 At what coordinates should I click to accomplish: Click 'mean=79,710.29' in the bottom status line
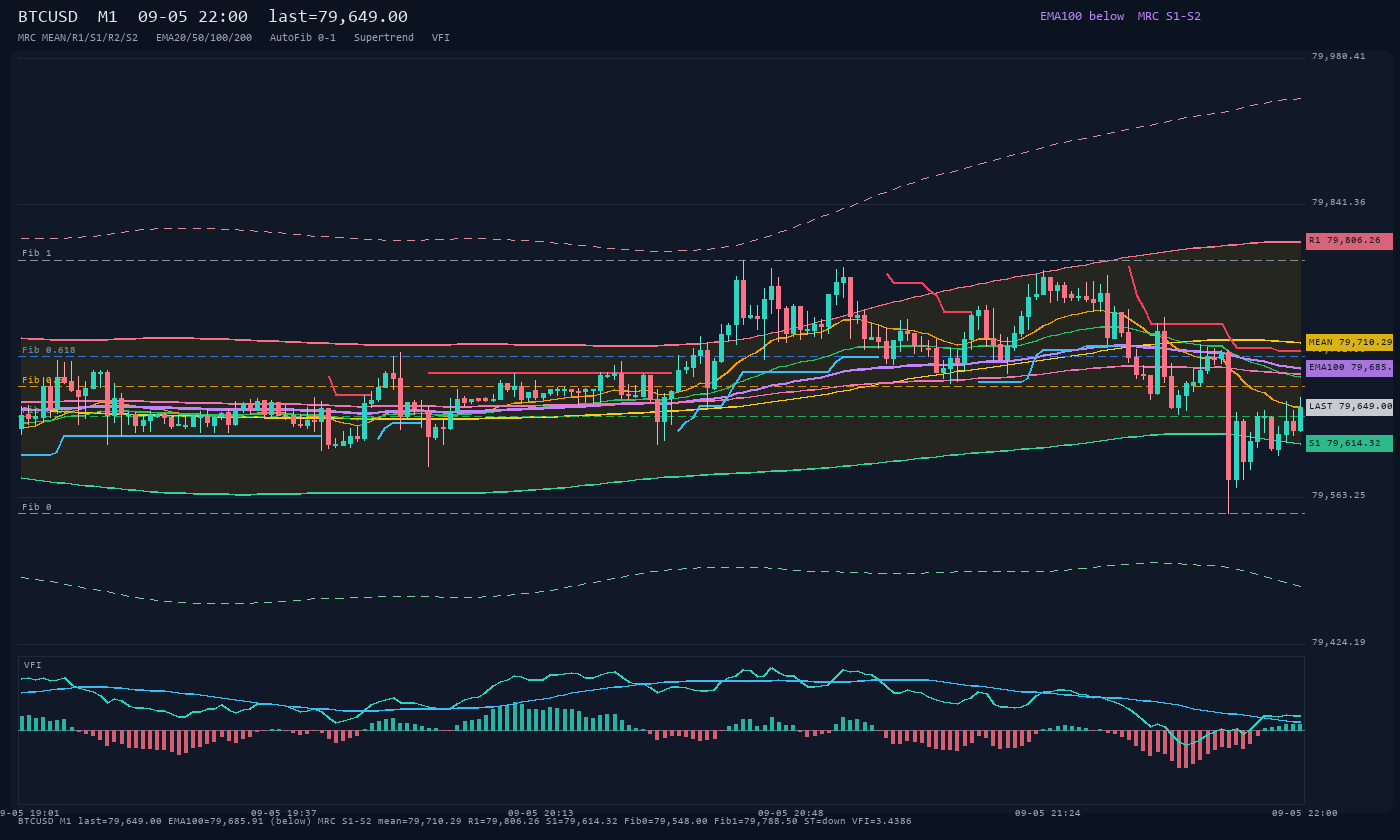[x=420, y=821]
